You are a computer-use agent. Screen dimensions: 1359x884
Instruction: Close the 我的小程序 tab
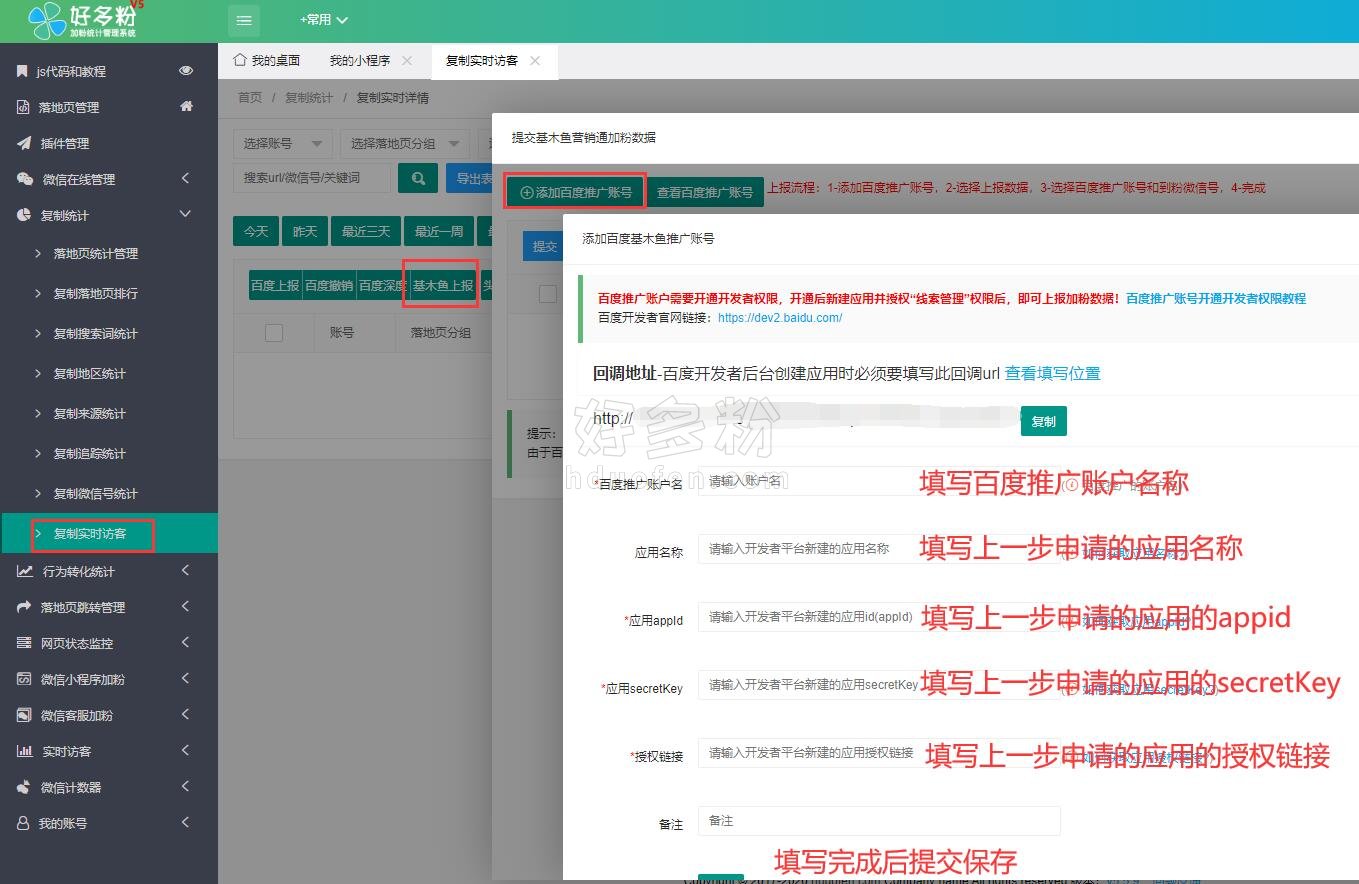coord(407,61)
